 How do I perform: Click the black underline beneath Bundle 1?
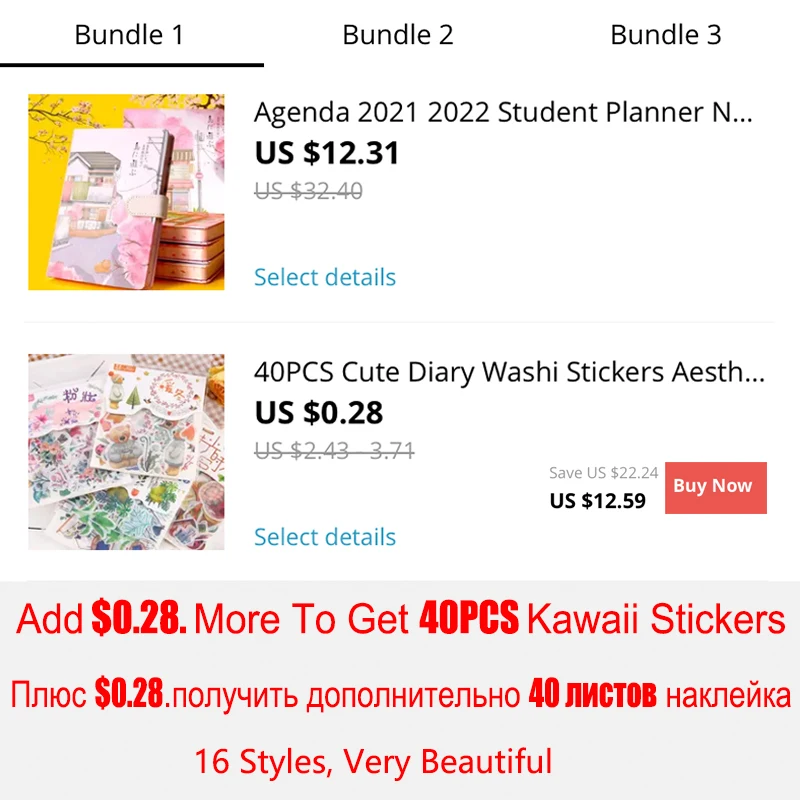pos(132,65)
